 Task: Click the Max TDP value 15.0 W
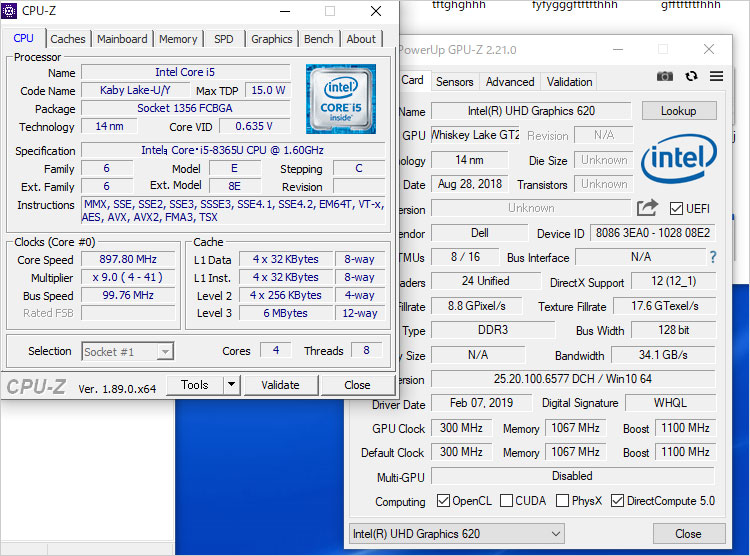pyautogui.click(x=268, y=90)
